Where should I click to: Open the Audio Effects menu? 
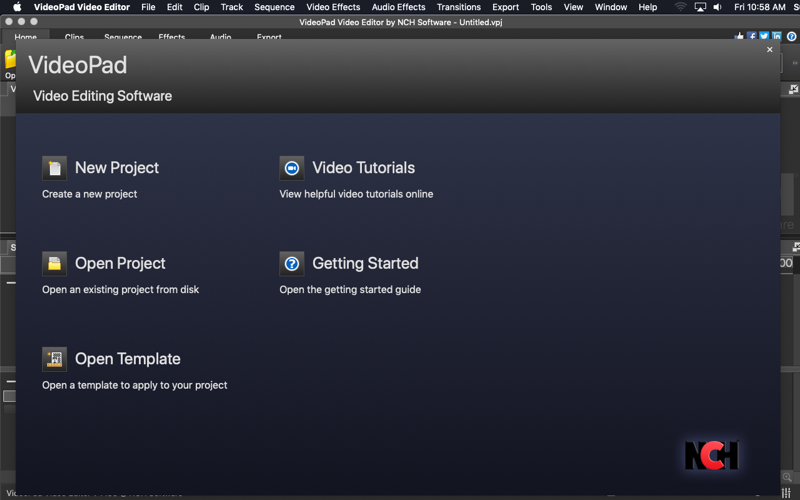point(398,7)
